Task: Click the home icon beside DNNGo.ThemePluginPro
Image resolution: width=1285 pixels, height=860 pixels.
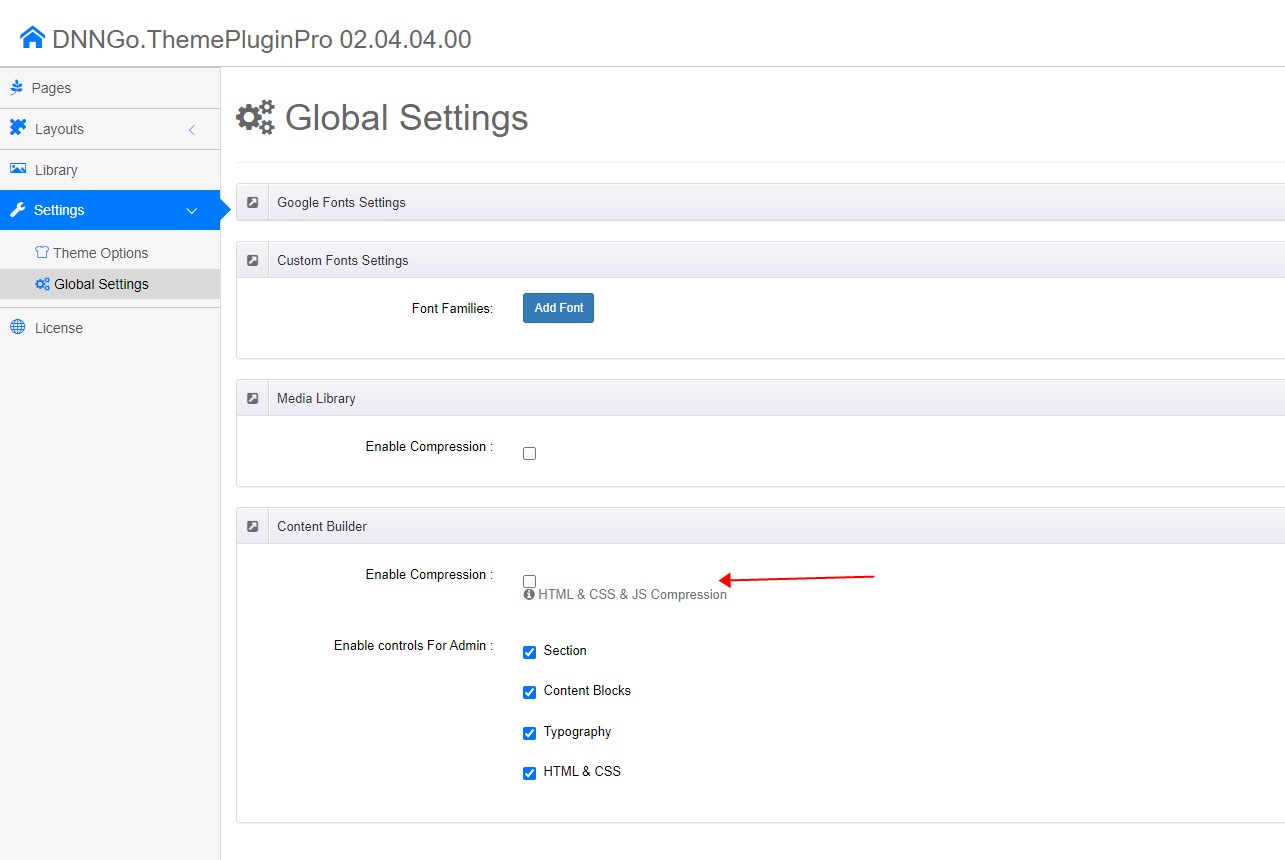Action: pos(33,38)
